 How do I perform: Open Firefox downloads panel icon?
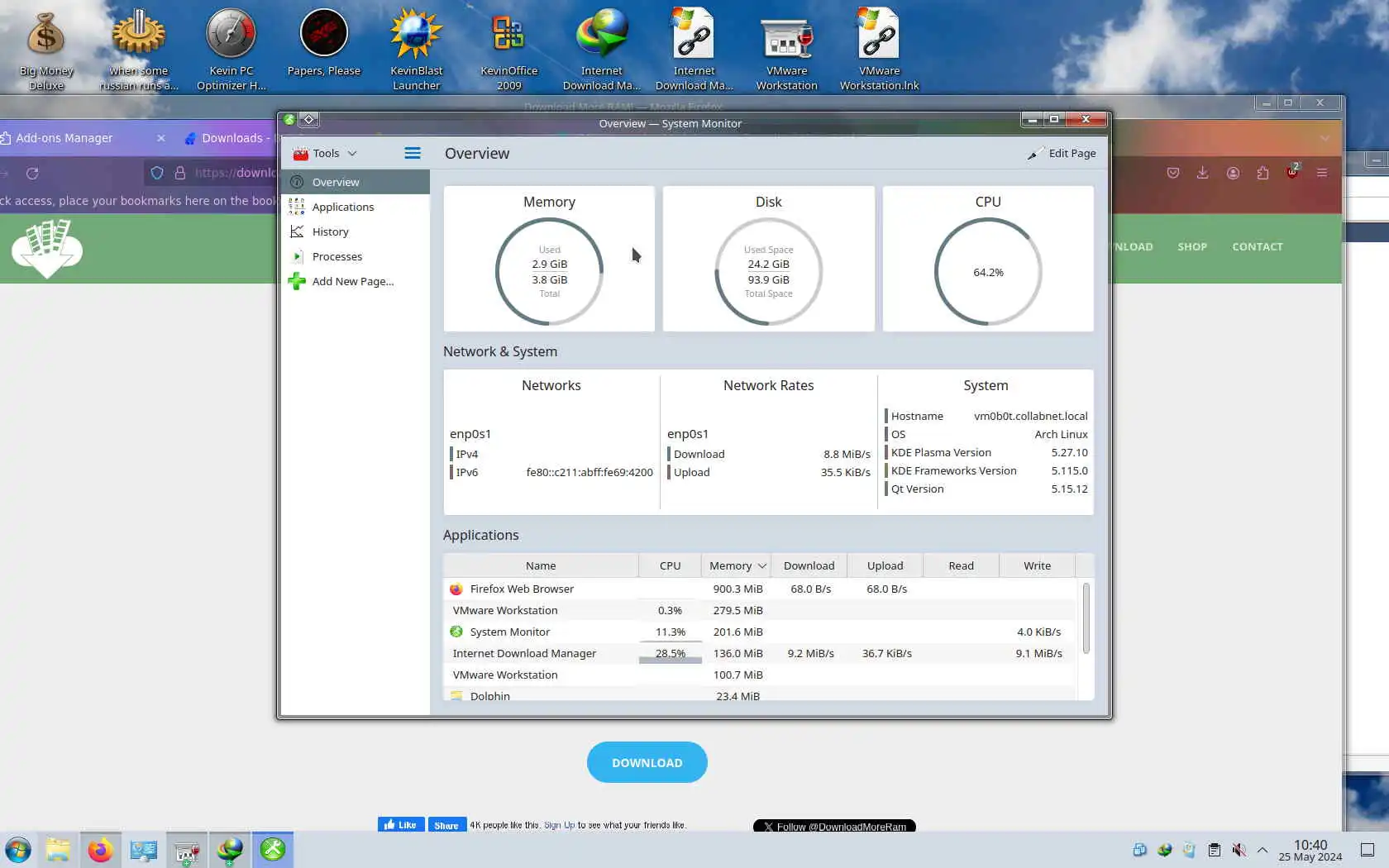pyautogui.click(x=1202, y=173)
